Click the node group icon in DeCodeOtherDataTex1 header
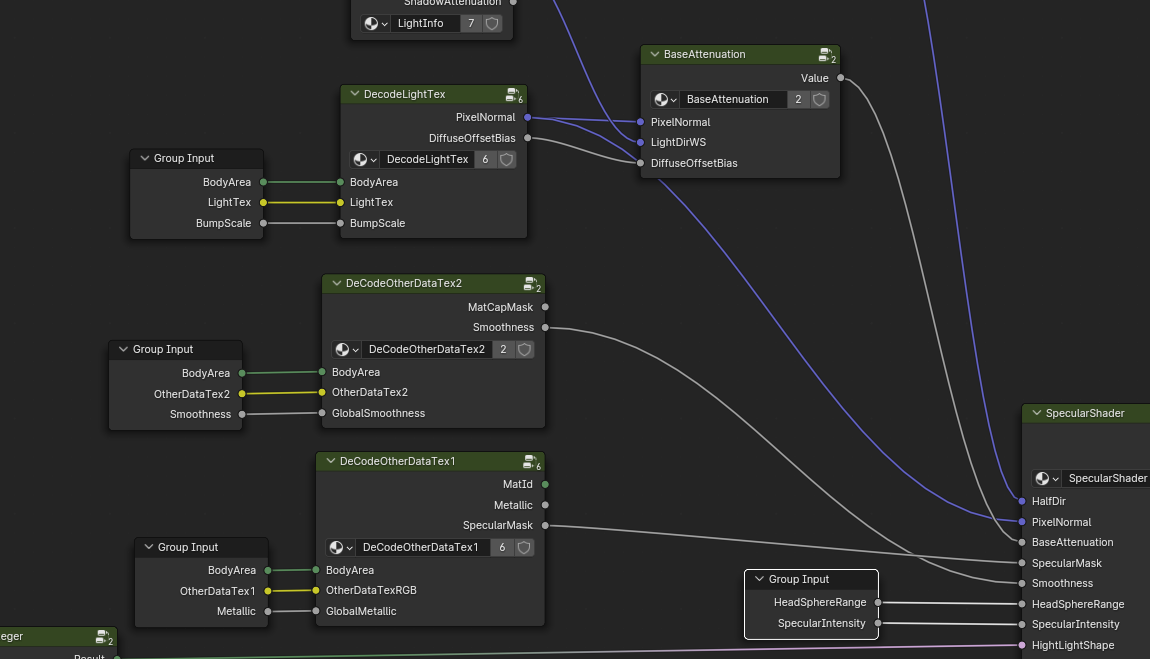Image resolution: width=1150 pixels, height=659 pixels. [531, 462]
